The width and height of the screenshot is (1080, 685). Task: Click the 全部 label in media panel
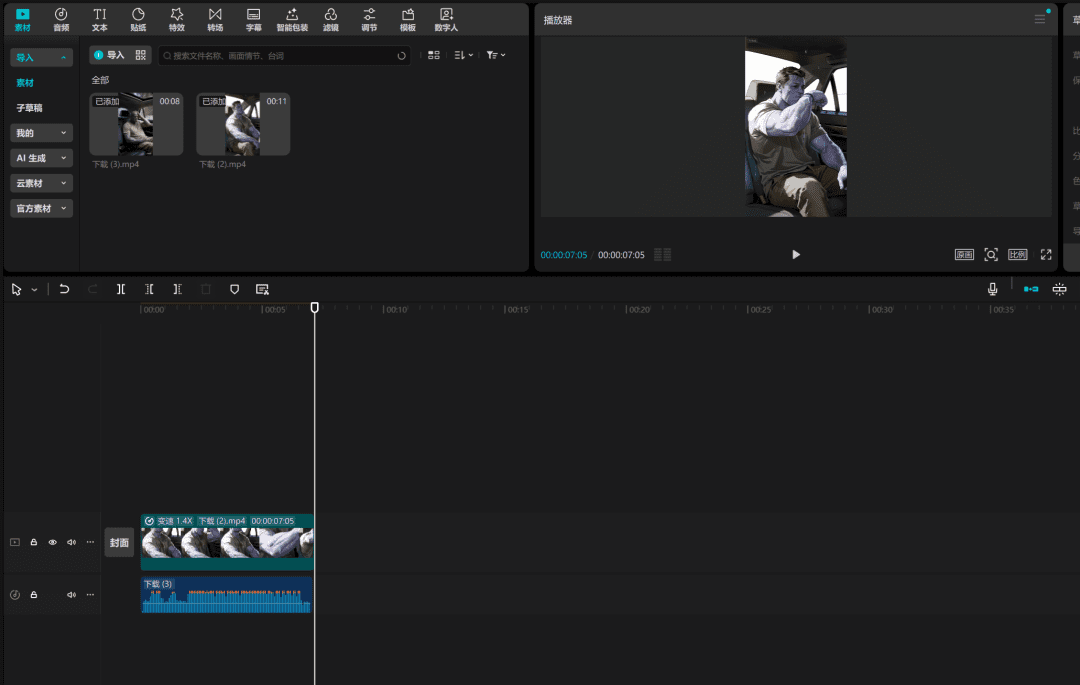(x=101, y=80)
